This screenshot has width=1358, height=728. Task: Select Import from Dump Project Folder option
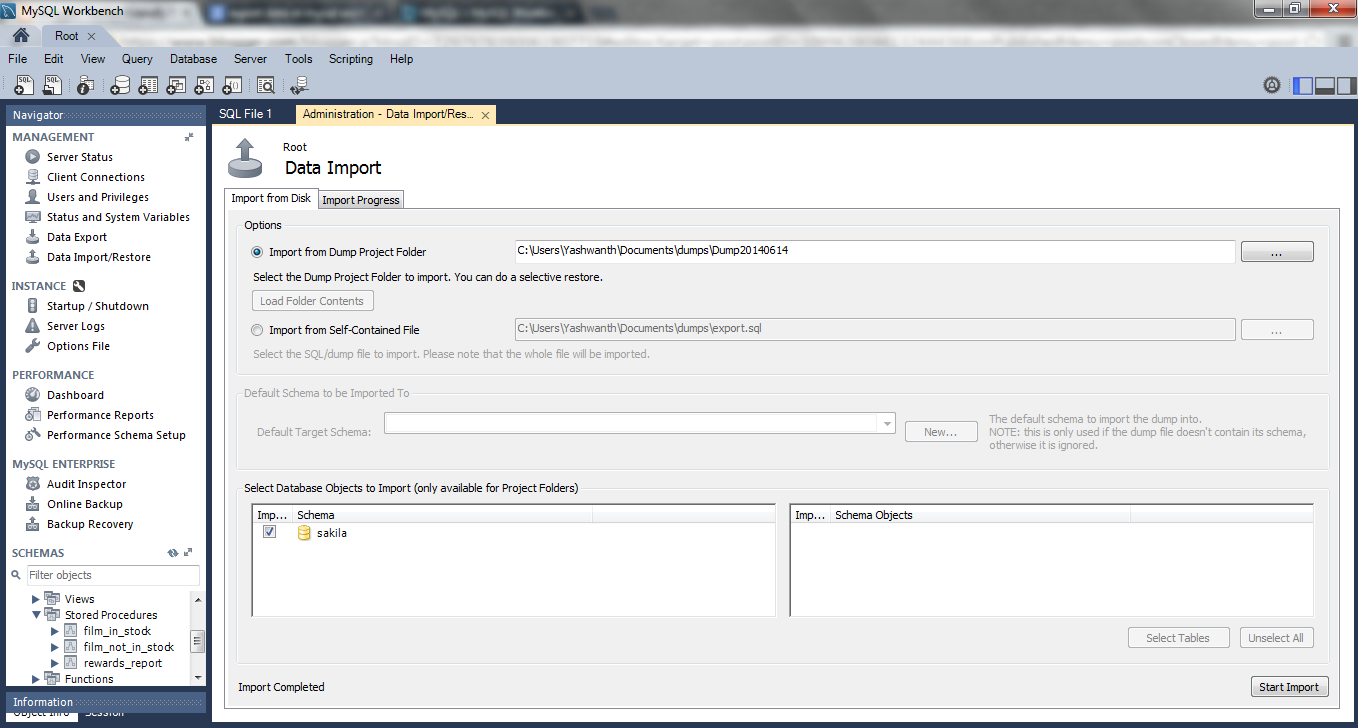click(x=257, y=252)
